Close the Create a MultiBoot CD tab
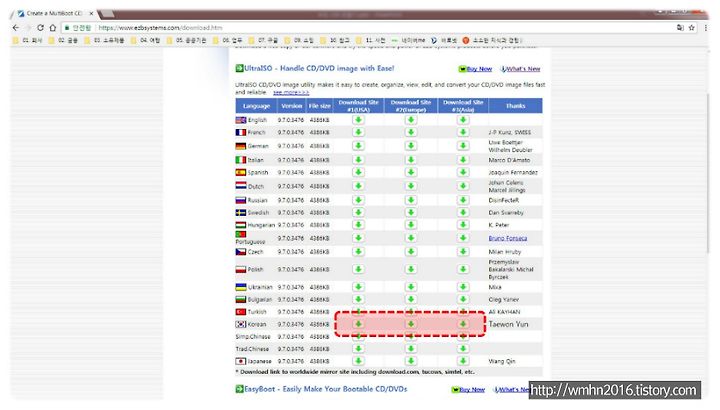Screen dimensions: 720x410 click(91, 13)
